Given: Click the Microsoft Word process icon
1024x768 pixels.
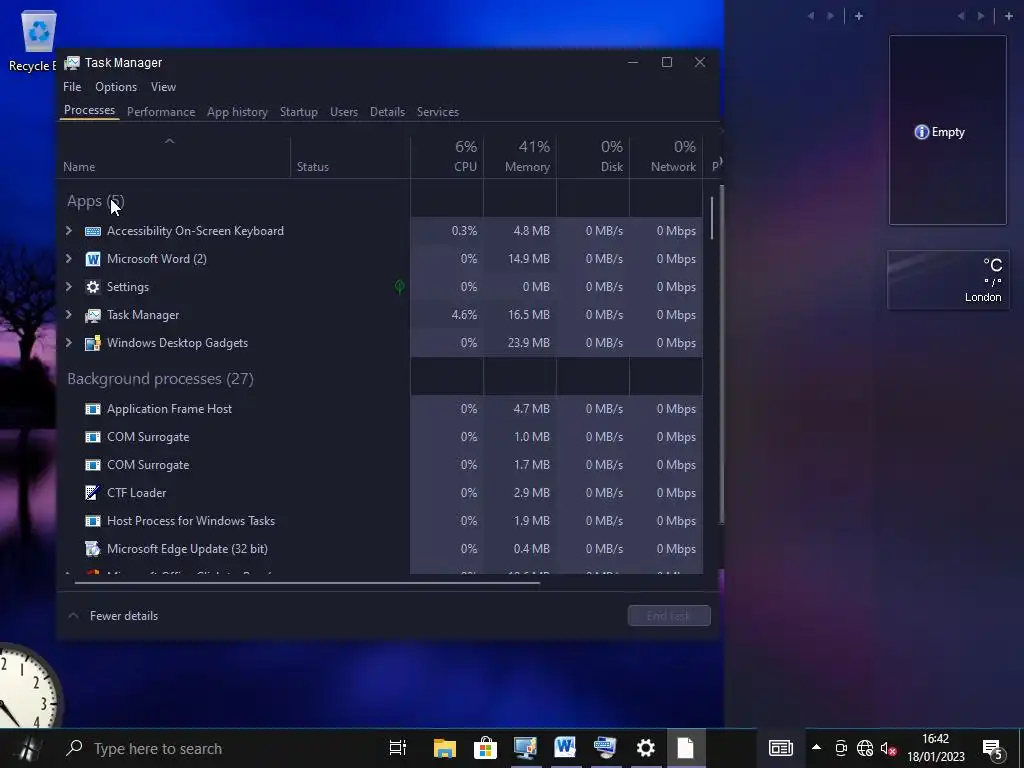Looking at the screenshot, I should (x=93, y=259).
